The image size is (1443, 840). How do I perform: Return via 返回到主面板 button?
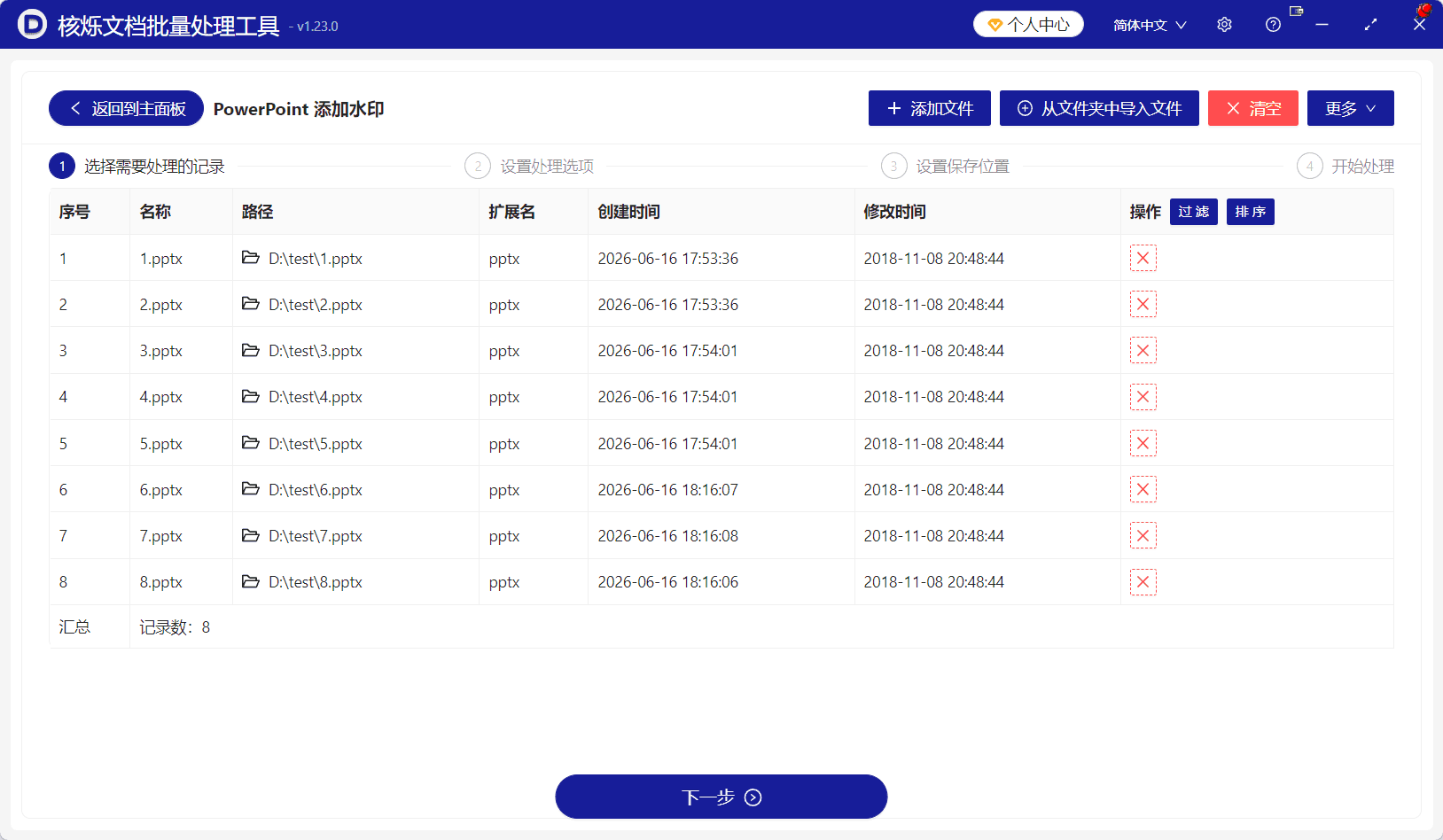pos(126,108)
